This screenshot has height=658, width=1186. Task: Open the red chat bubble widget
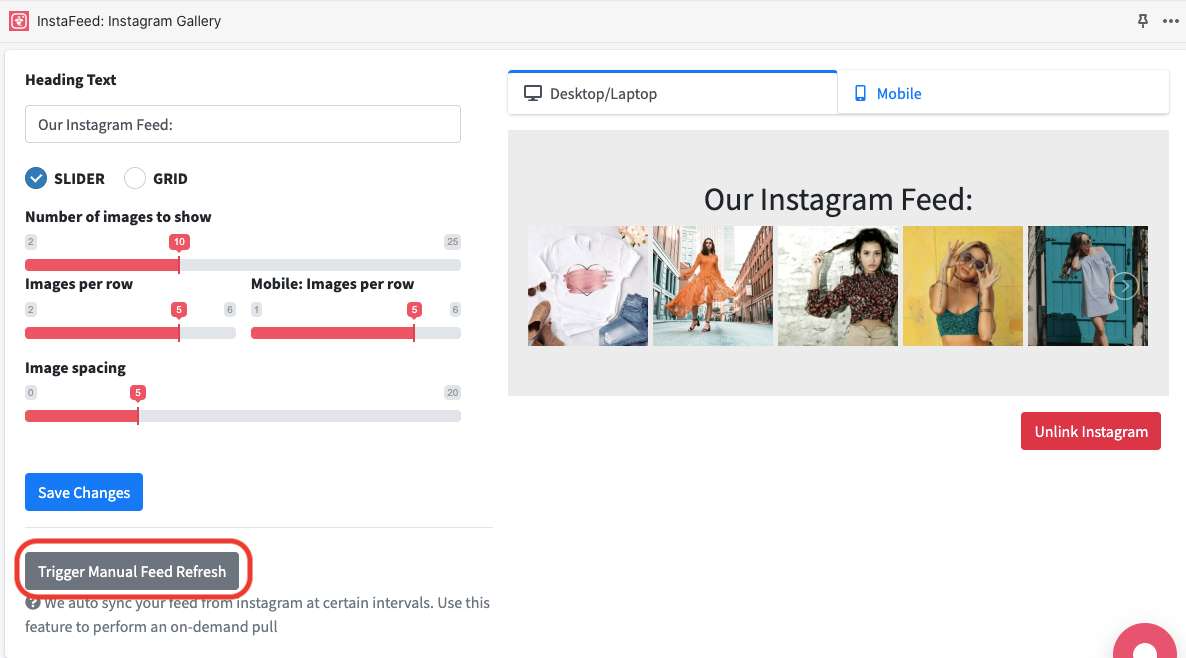click(x=1146, y=642)
